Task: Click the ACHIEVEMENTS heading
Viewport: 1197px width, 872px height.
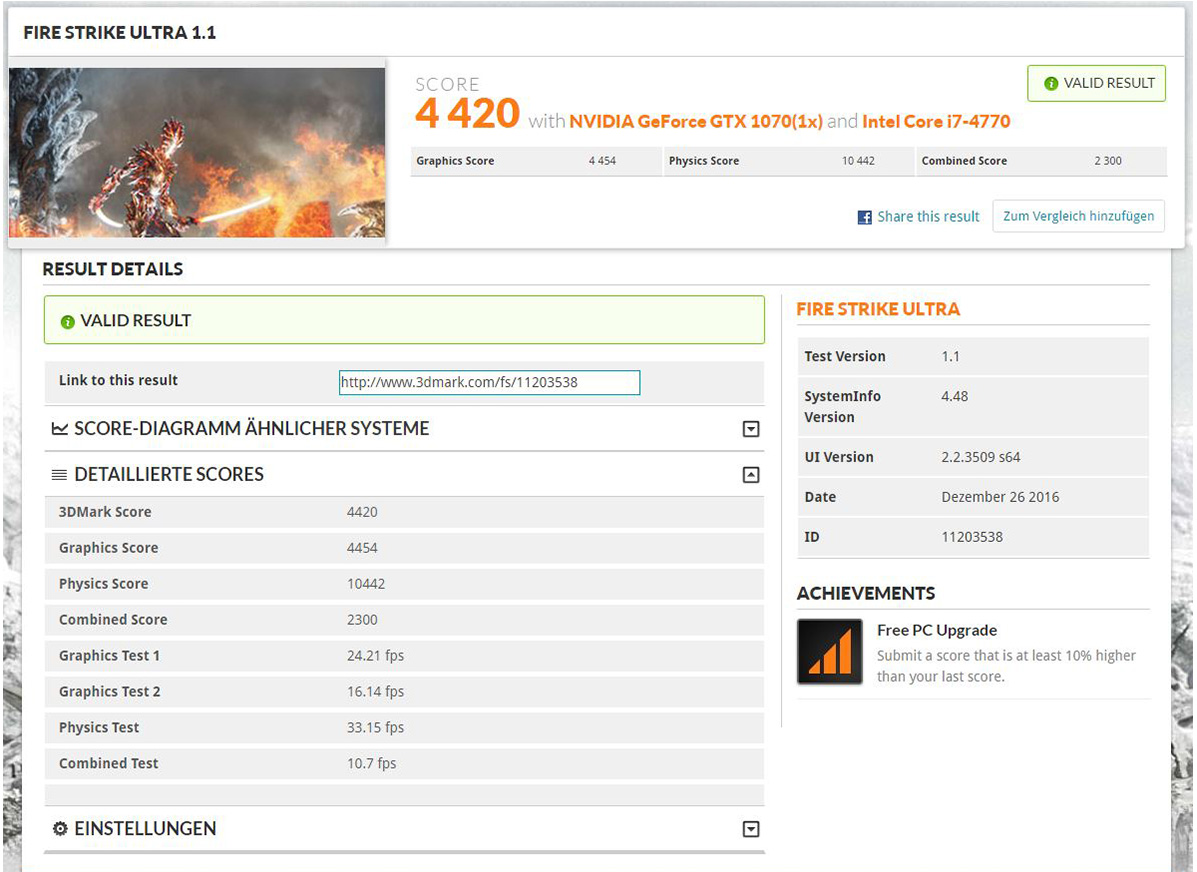Action: point(866,593)
